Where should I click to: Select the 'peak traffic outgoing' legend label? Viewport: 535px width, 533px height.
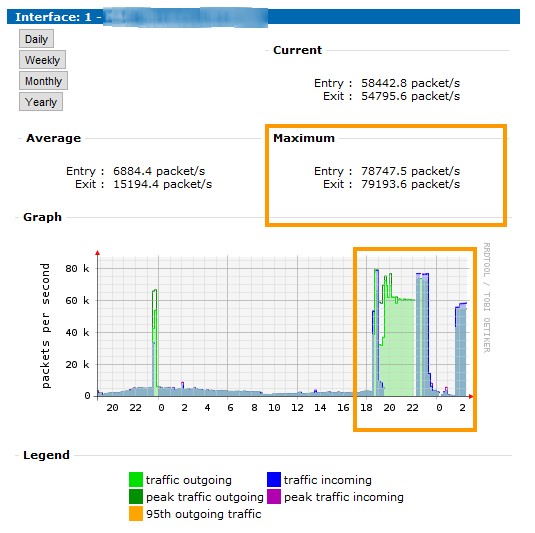point(205,497)
